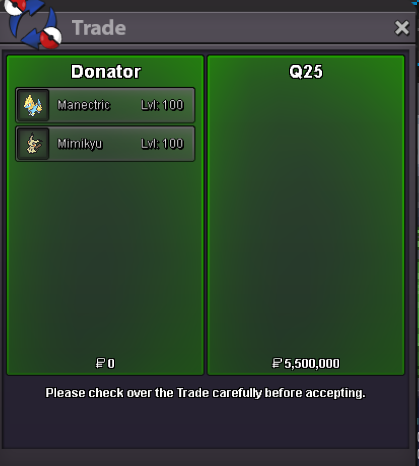The width and height of the screenshot is (419, 466).
Task: Close the Trade window with X
Action: click(x=402, y=28)
